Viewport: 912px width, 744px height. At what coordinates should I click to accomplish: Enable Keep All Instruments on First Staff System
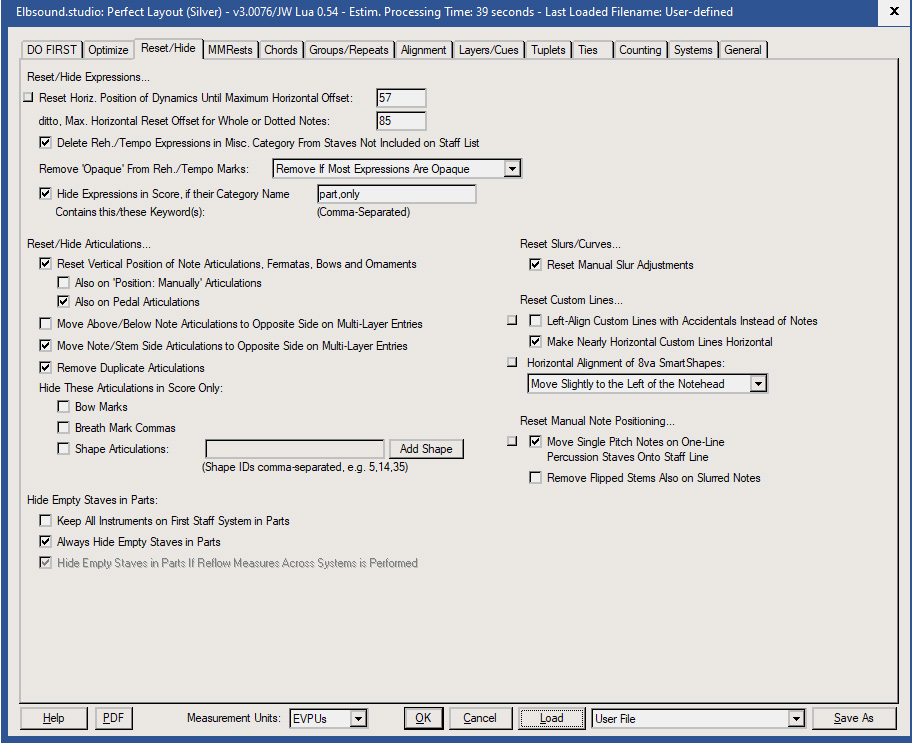click(45, 520)
